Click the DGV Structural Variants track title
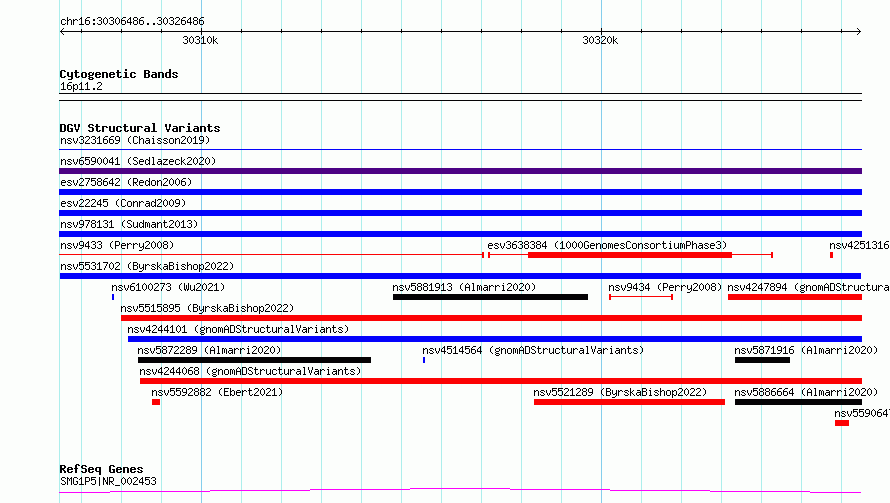 tap(140, 128)
